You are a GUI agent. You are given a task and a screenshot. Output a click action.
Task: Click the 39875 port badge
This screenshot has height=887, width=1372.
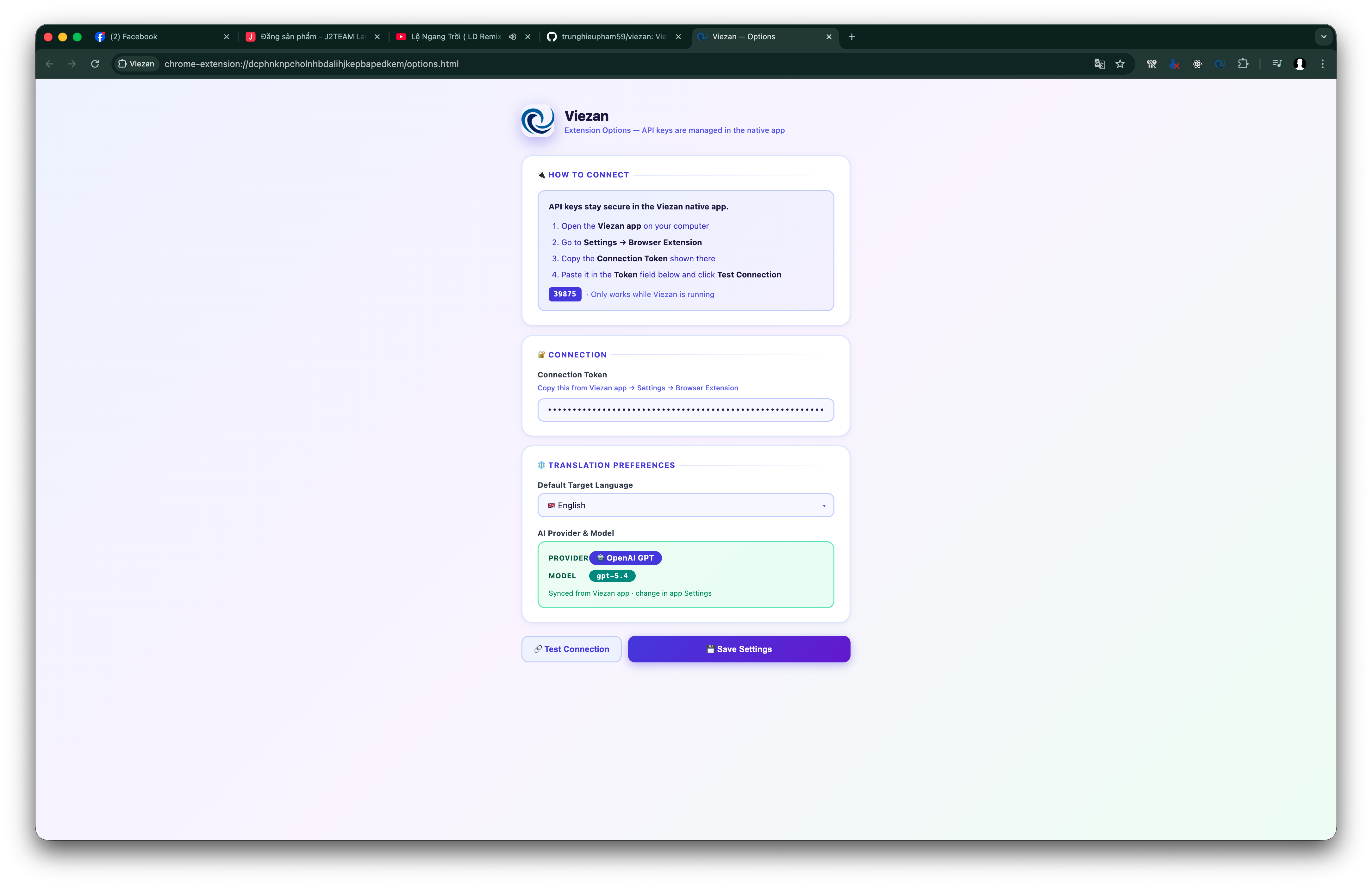(x=564, y=294)
